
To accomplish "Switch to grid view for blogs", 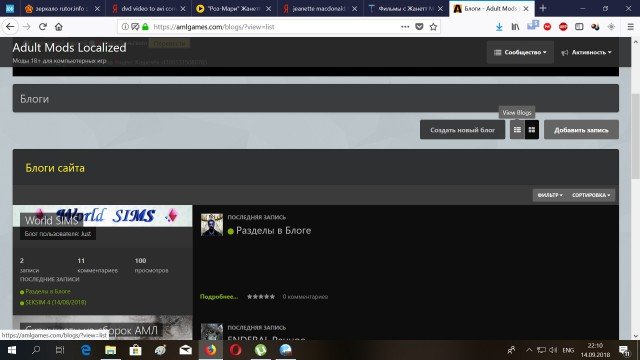I will (531, 130).
